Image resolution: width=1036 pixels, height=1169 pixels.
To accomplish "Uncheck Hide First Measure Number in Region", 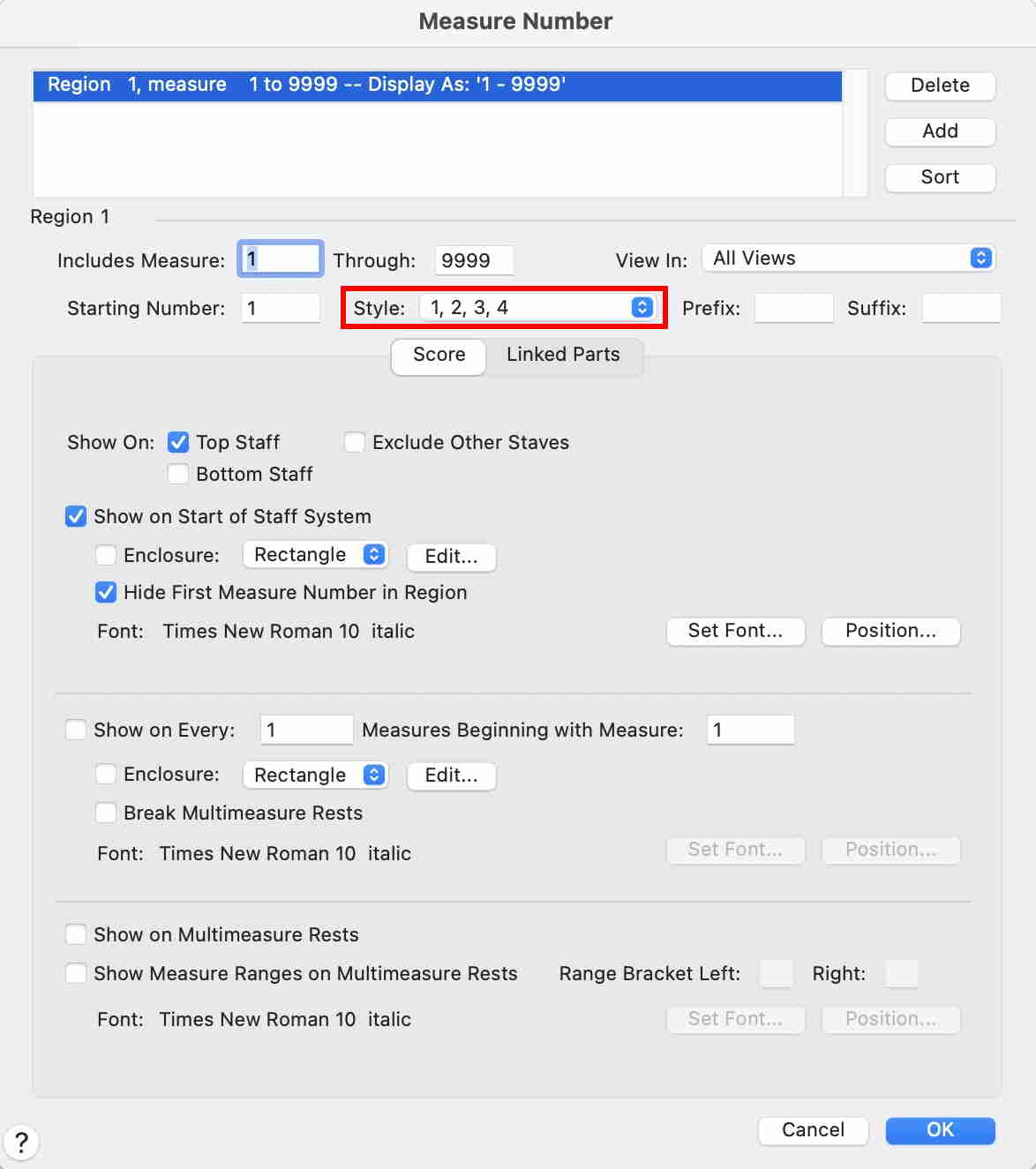I will coord(106,592).
